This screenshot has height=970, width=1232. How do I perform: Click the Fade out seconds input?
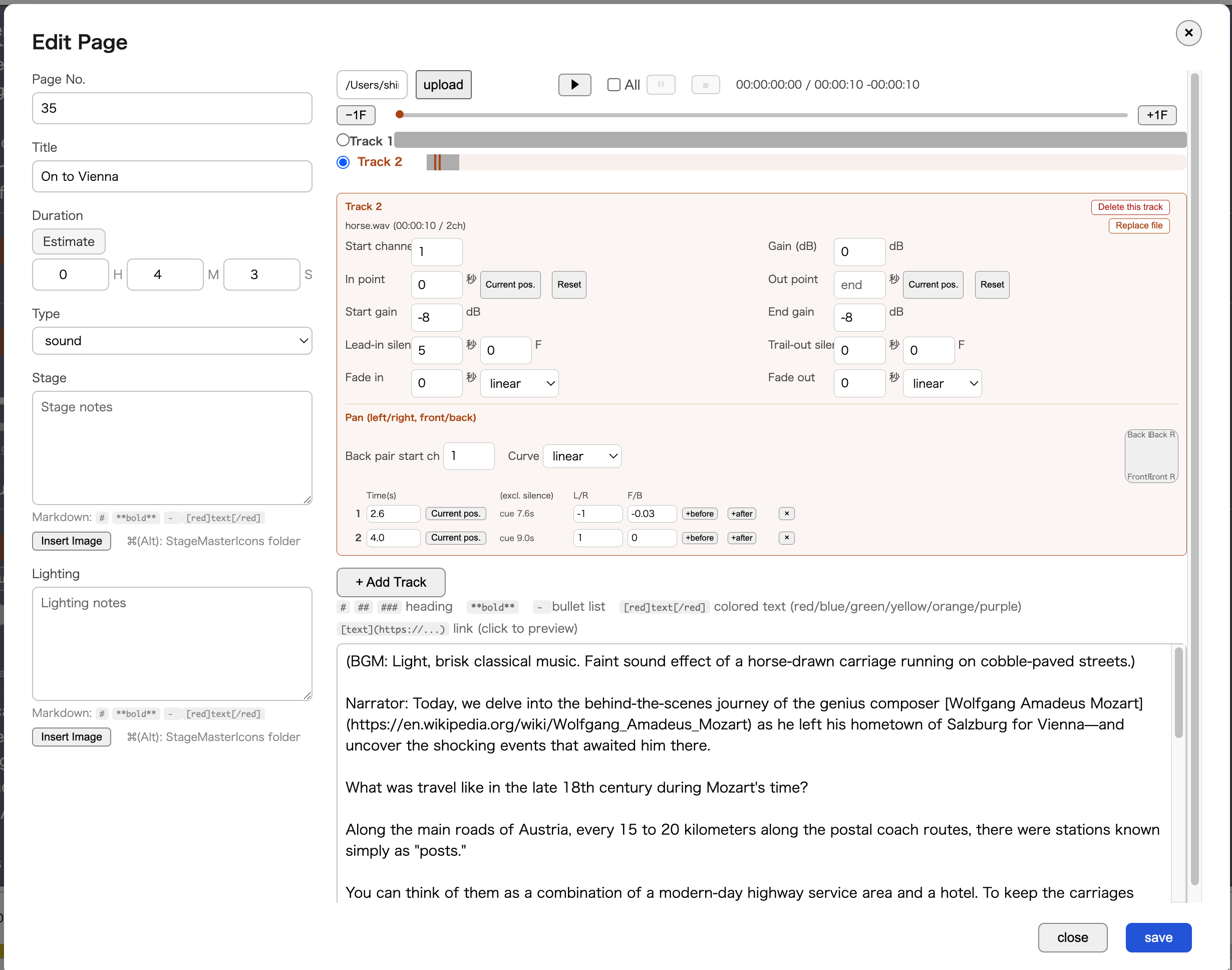point(859,383)
